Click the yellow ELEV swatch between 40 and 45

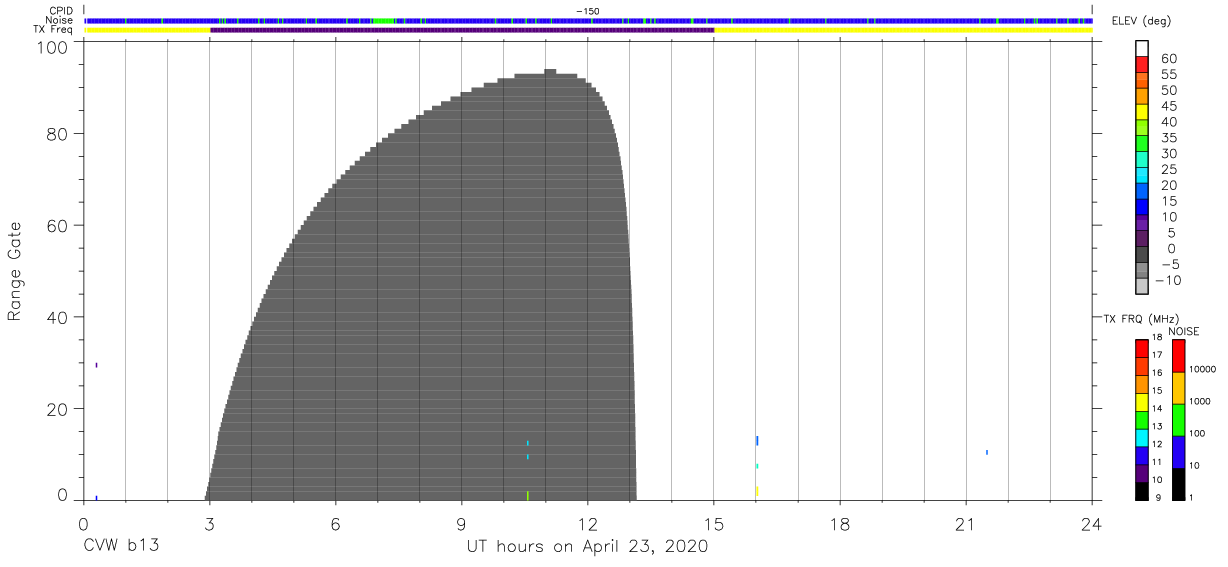tap(1142, 114)
